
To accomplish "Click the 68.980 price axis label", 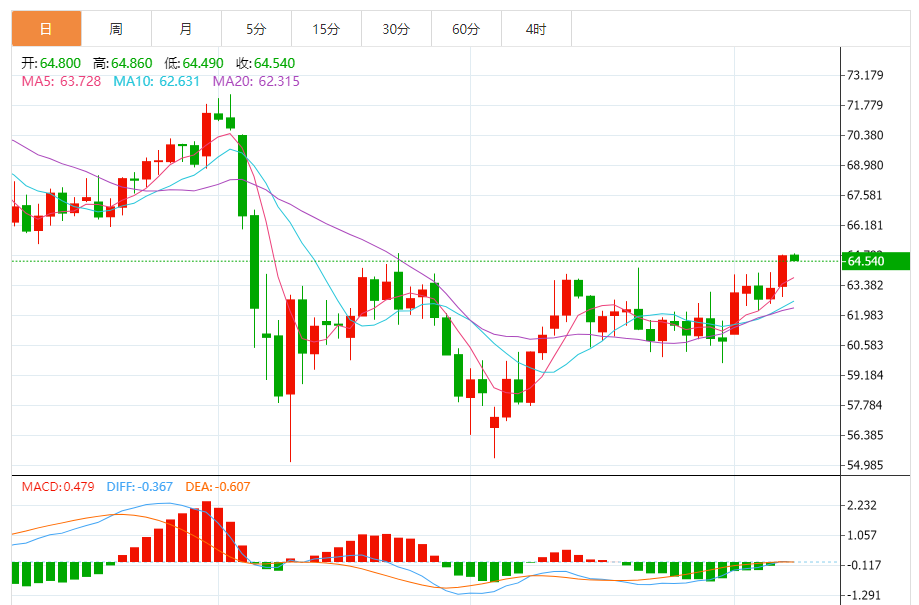I will pos(865,165).
